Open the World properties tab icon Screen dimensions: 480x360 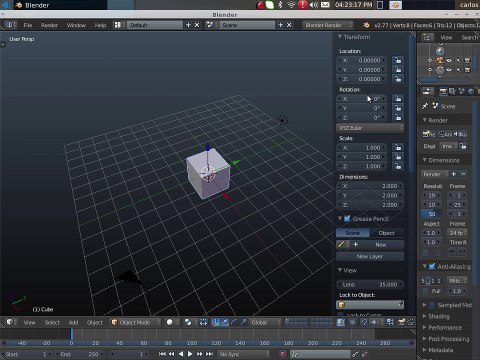471,91
